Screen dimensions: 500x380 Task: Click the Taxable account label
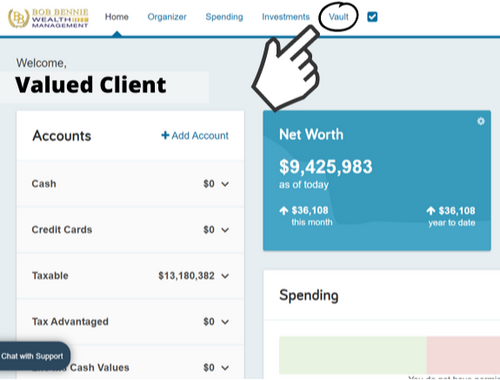pos(50,276)
